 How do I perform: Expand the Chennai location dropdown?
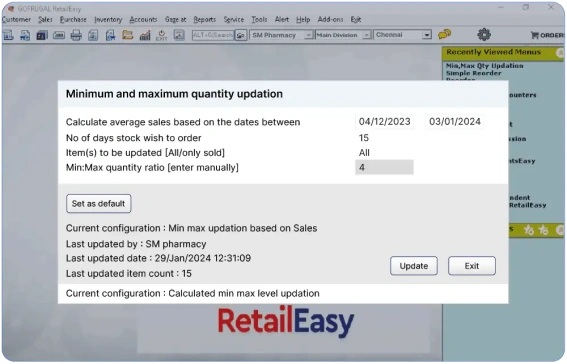(x=427, y=35)
